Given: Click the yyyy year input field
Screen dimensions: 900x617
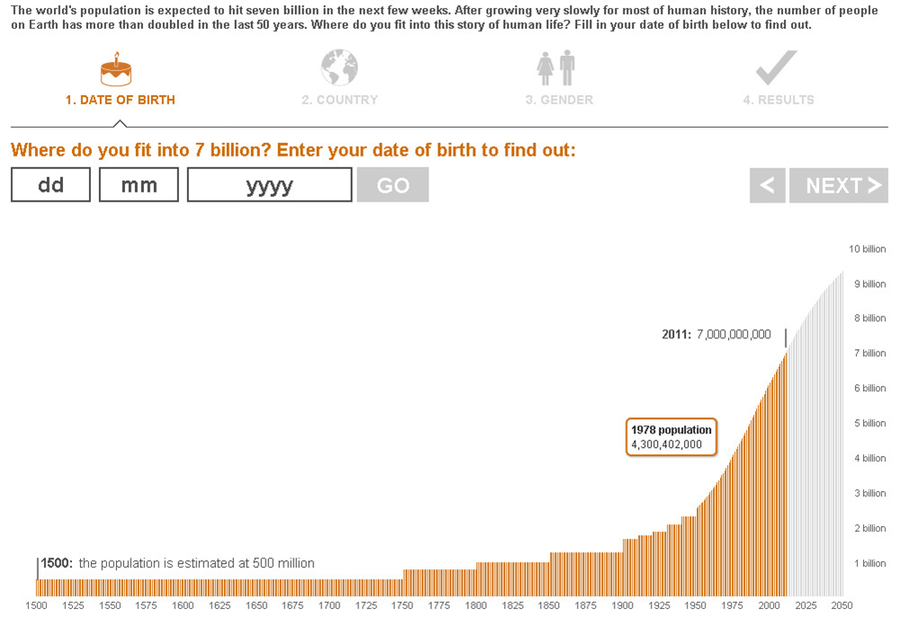Looking at the screenshot, I should point(269,185).
